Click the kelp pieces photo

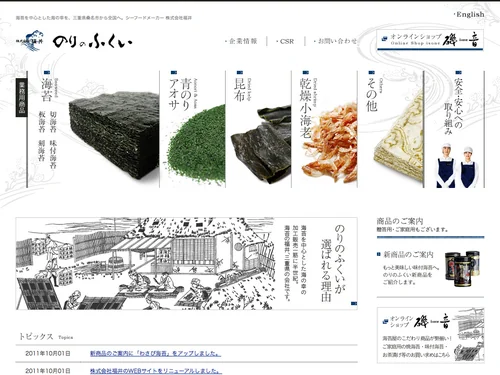(261, 145)
